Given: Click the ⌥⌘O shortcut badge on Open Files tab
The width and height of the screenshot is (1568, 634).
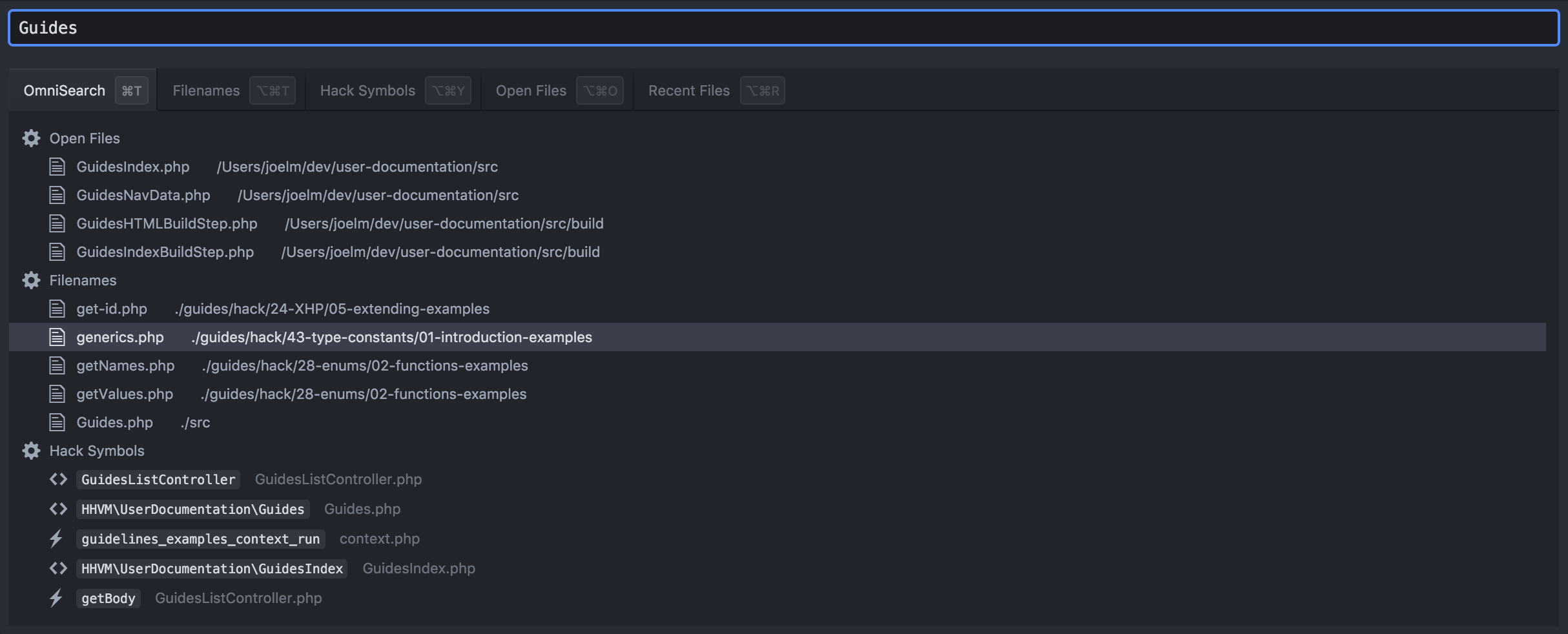Looking at the screenshot, I should [600, 90].
